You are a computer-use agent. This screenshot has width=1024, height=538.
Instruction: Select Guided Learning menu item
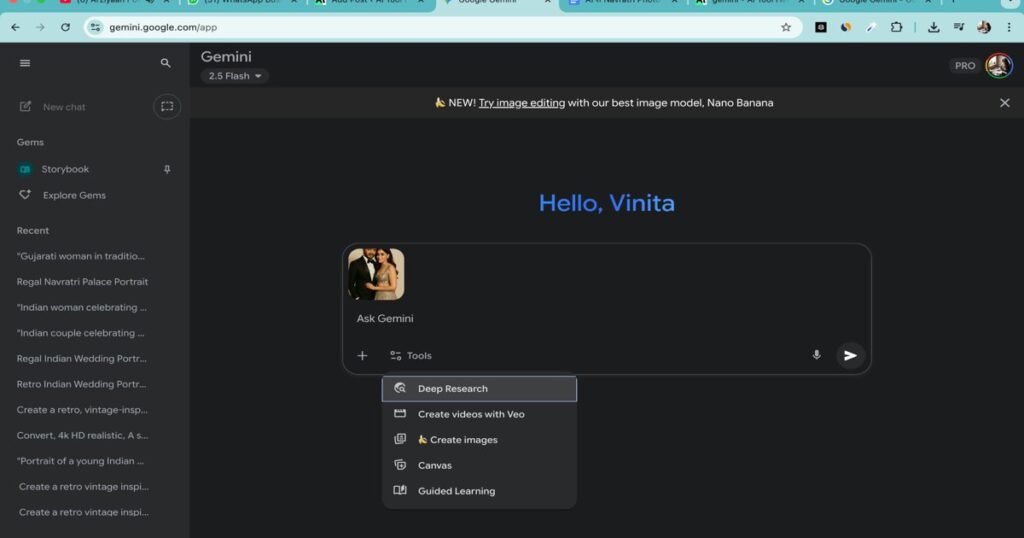(x=479, y=491)
